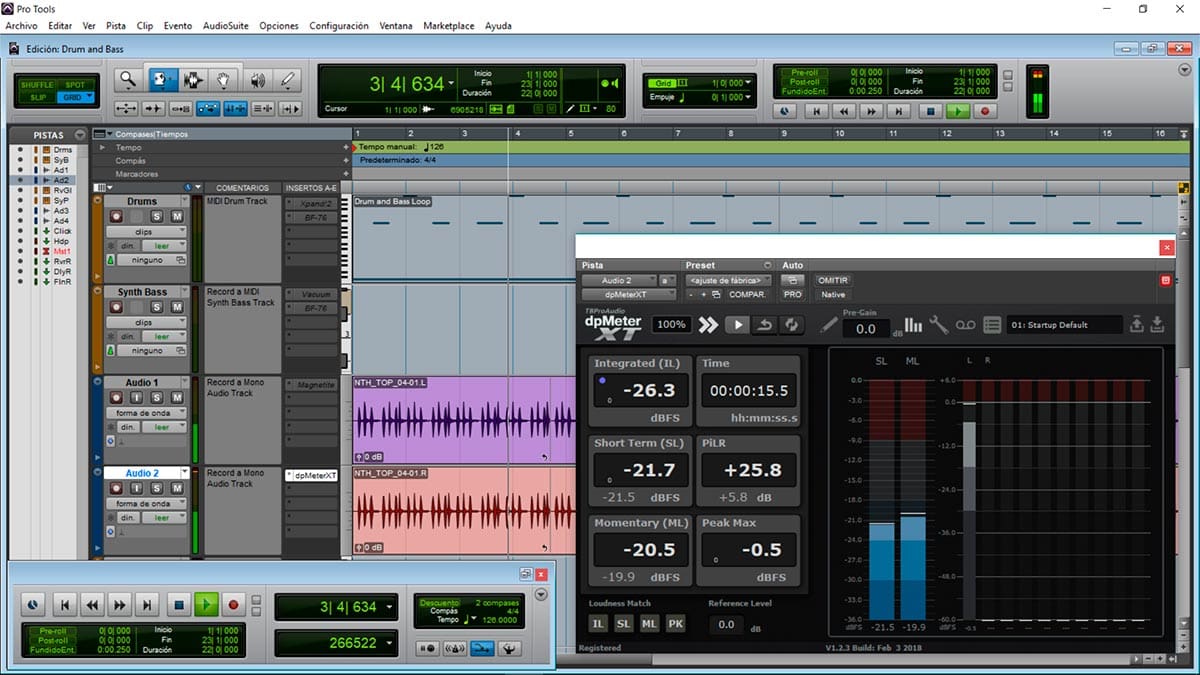The image size is (1200, 675).
Task: Click the IL loudness match button
Action: coord(598,623)
